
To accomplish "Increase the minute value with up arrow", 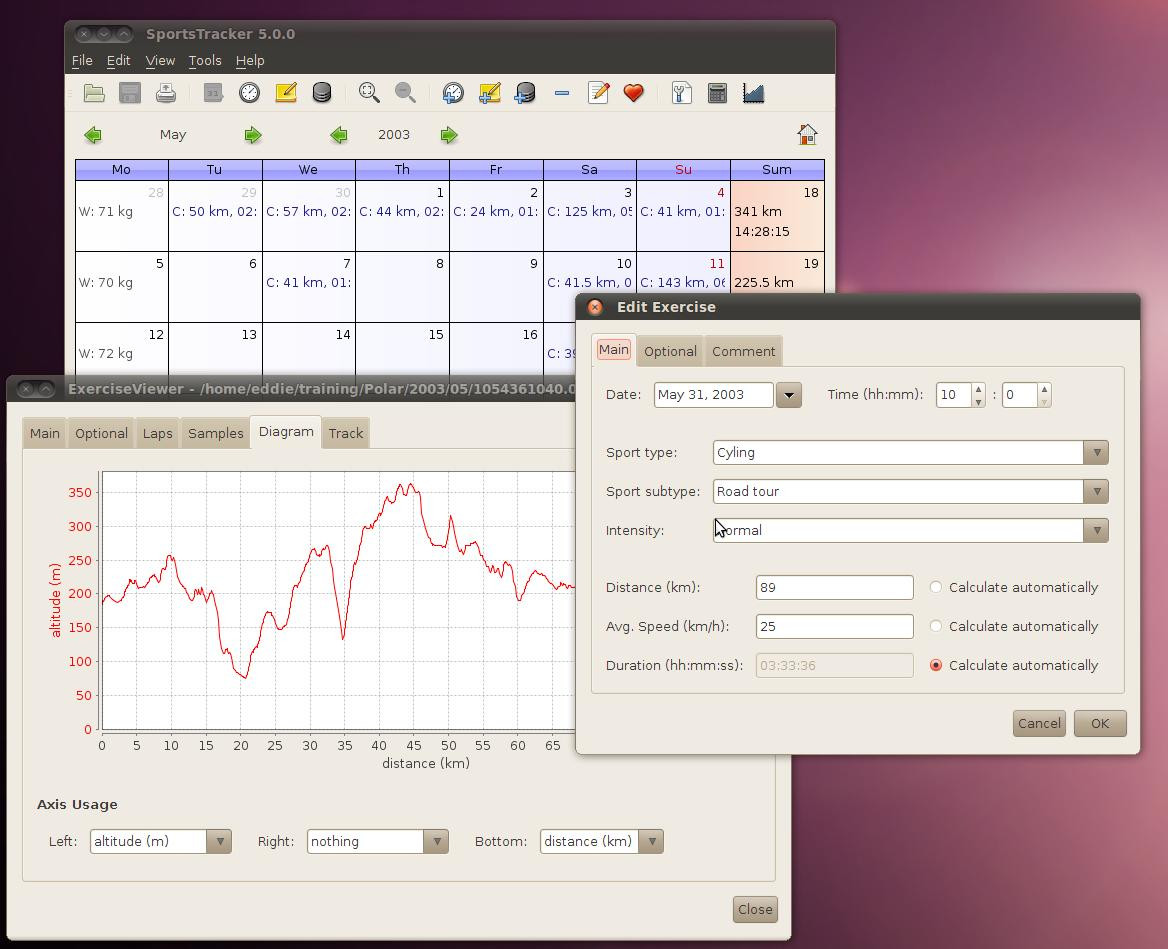I will (1044, 389).
